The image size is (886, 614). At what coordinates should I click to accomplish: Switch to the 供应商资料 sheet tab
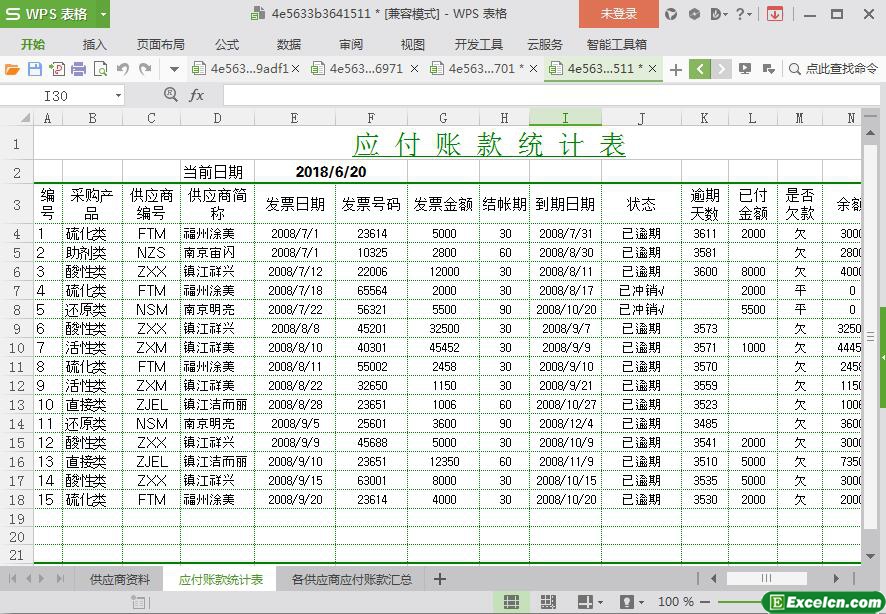(119, 579)
